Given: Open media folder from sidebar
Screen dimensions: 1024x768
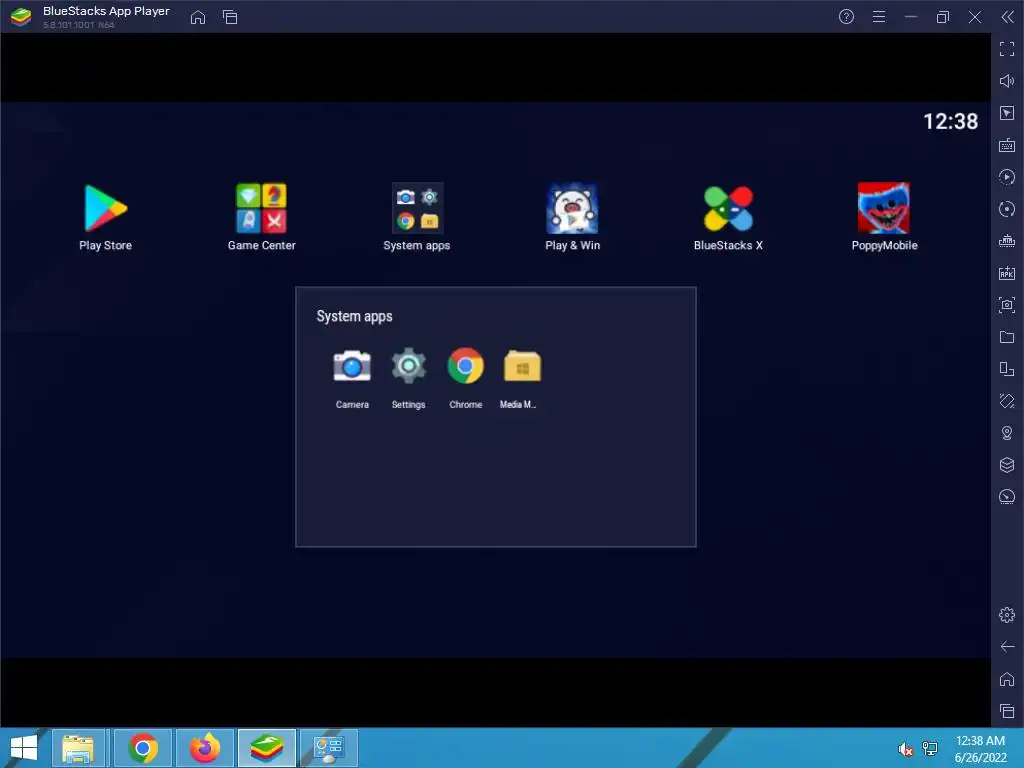Looking at the screenshot, I should (x=1007, y=337).
